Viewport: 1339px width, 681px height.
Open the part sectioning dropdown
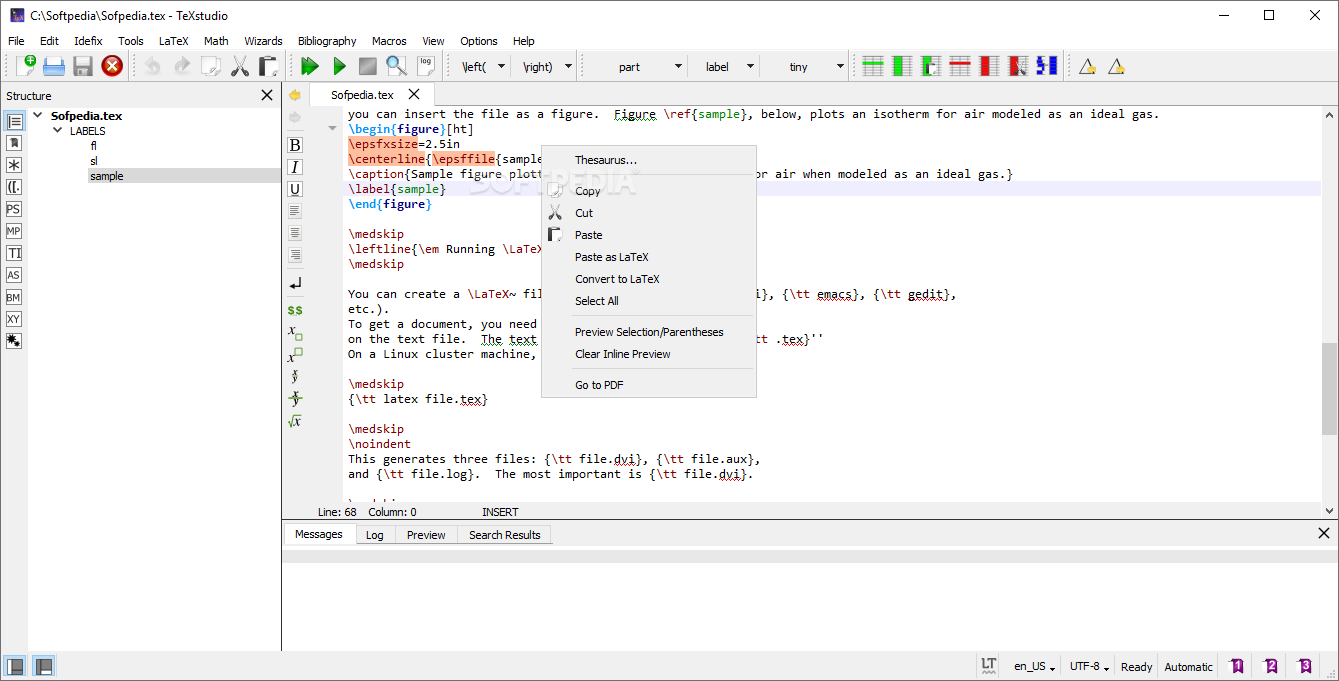point(678,67)
